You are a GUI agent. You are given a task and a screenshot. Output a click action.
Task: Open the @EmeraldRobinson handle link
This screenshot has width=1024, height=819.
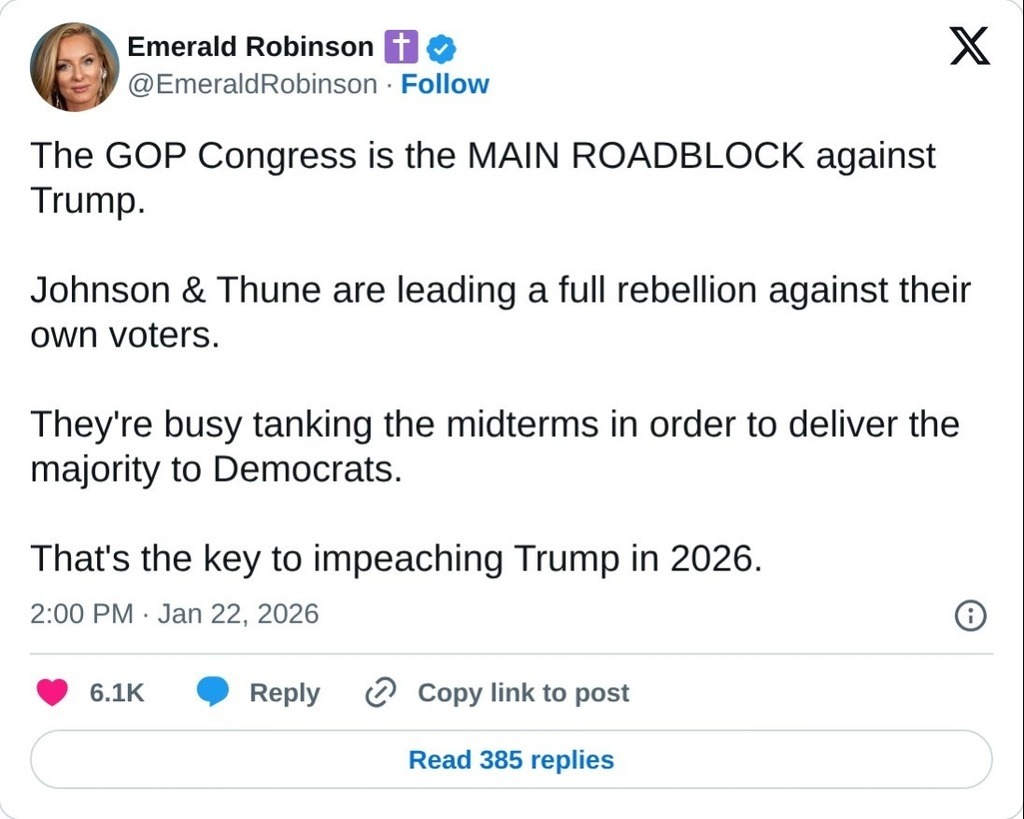tap(253, 85)
